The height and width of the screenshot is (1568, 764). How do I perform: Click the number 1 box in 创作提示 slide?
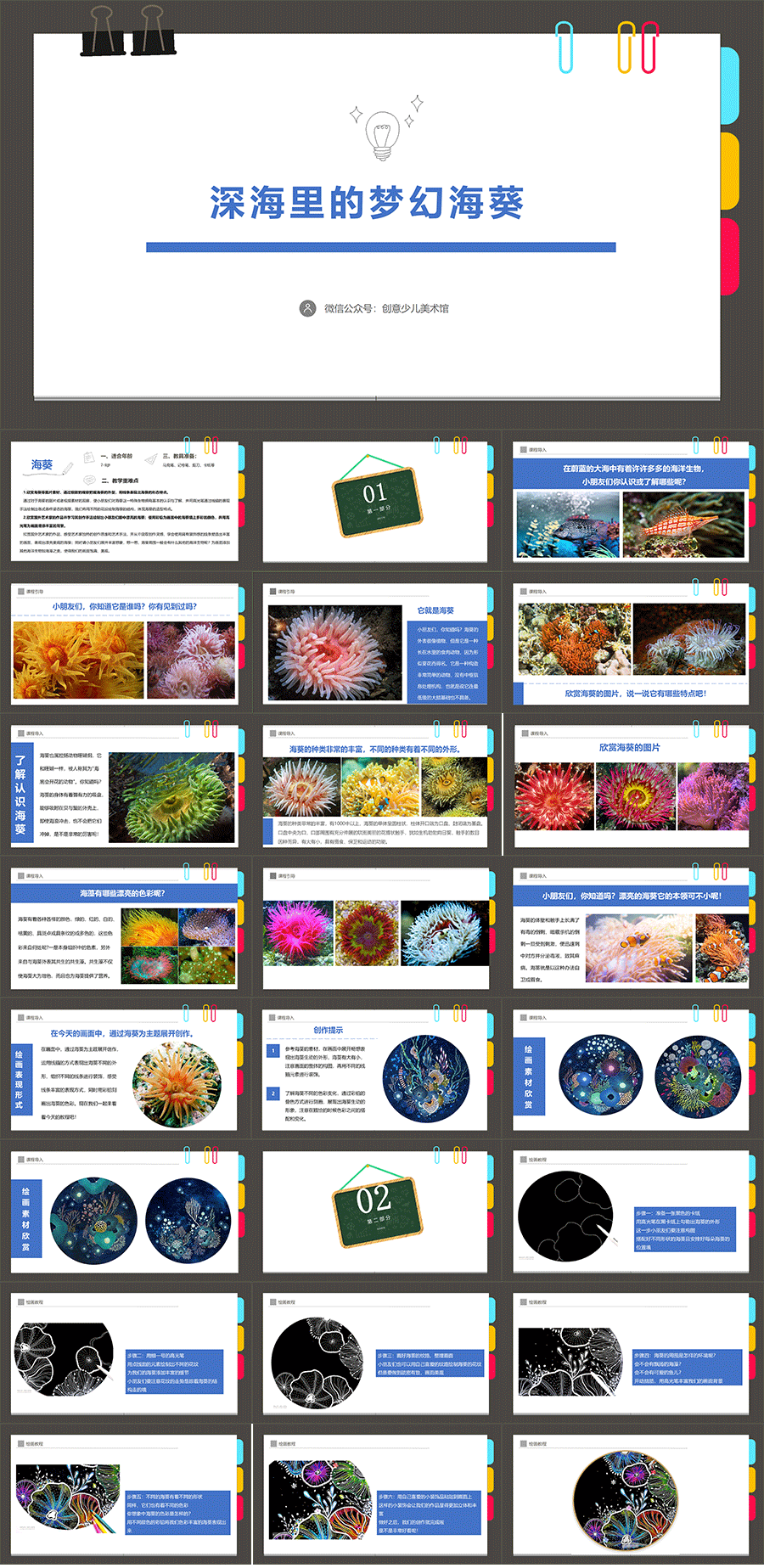(x=272, y=1050)
